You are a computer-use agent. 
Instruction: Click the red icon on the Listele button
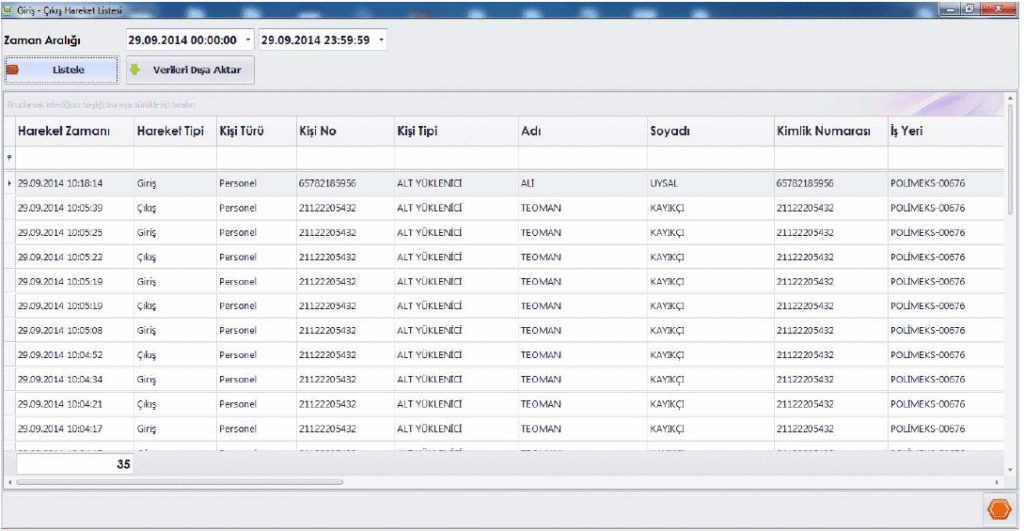tap(13, 70)
